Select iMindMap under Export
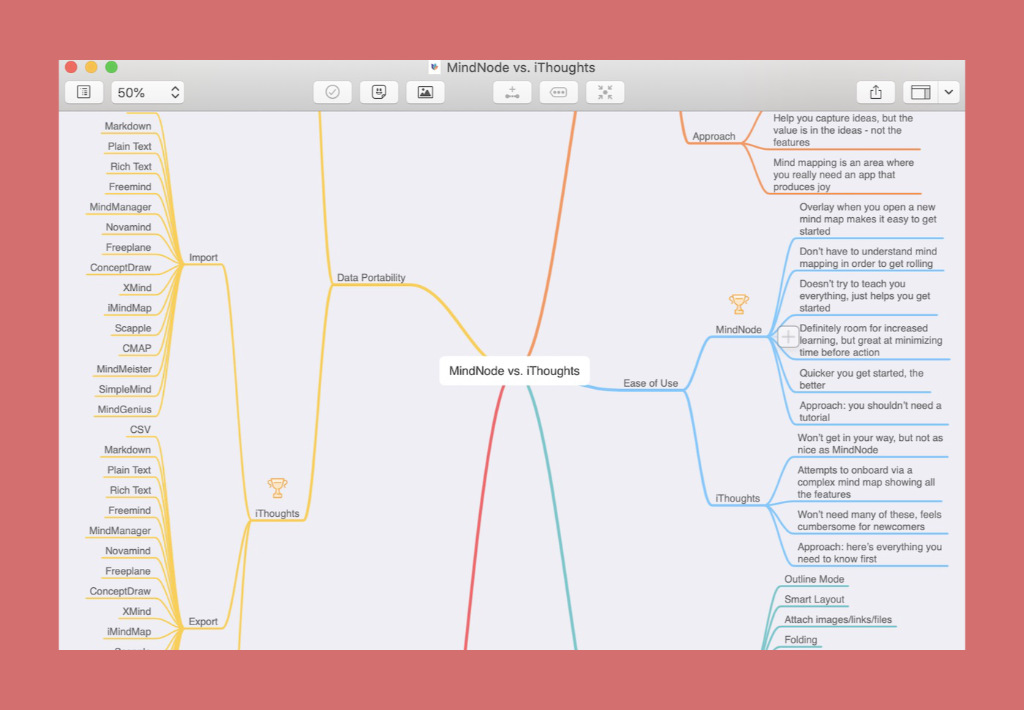Image resolution: width=1024 pixels, height=710 pixels. click(x=129, y=632)
